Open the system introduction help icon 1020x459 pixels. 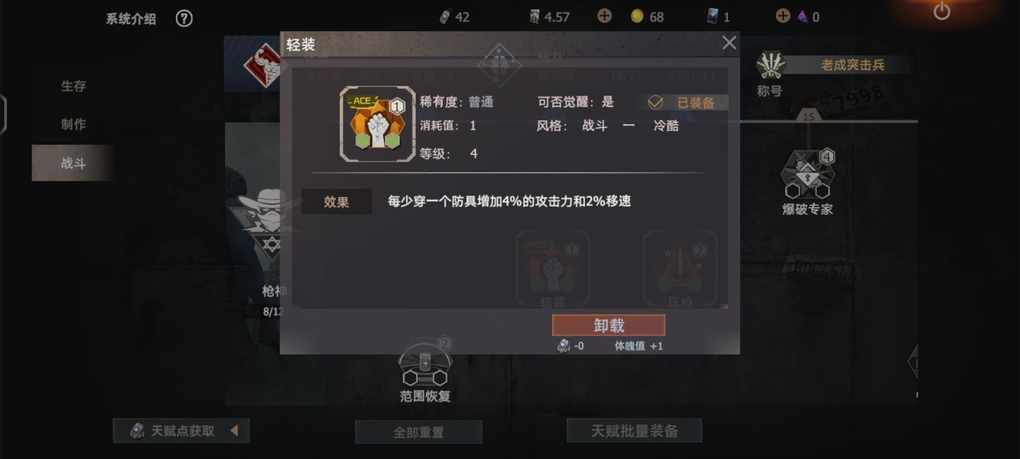coord(184,19)
